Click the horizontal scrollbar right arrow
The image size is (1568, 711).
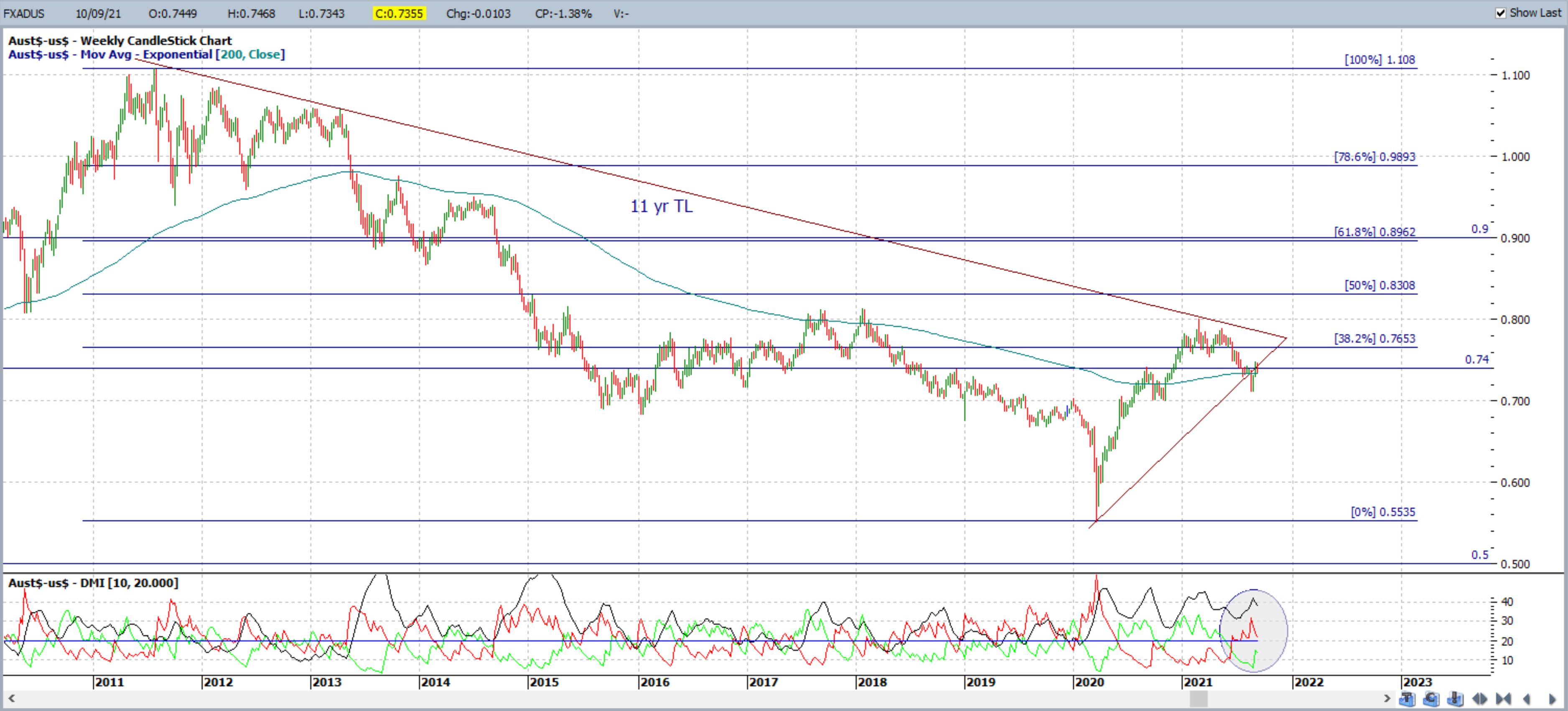pos(1387,698)
